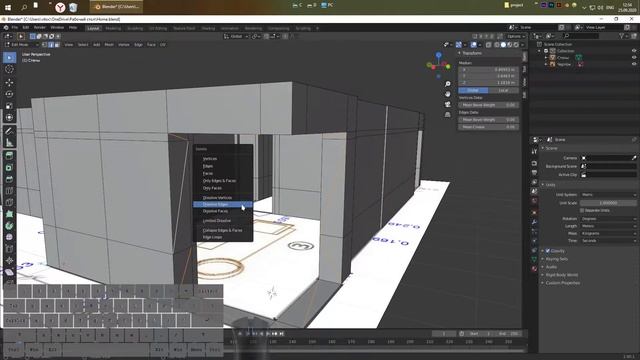Adjust the Mean Crease slider
The image size is (640, 360).
tap(489, 127)
